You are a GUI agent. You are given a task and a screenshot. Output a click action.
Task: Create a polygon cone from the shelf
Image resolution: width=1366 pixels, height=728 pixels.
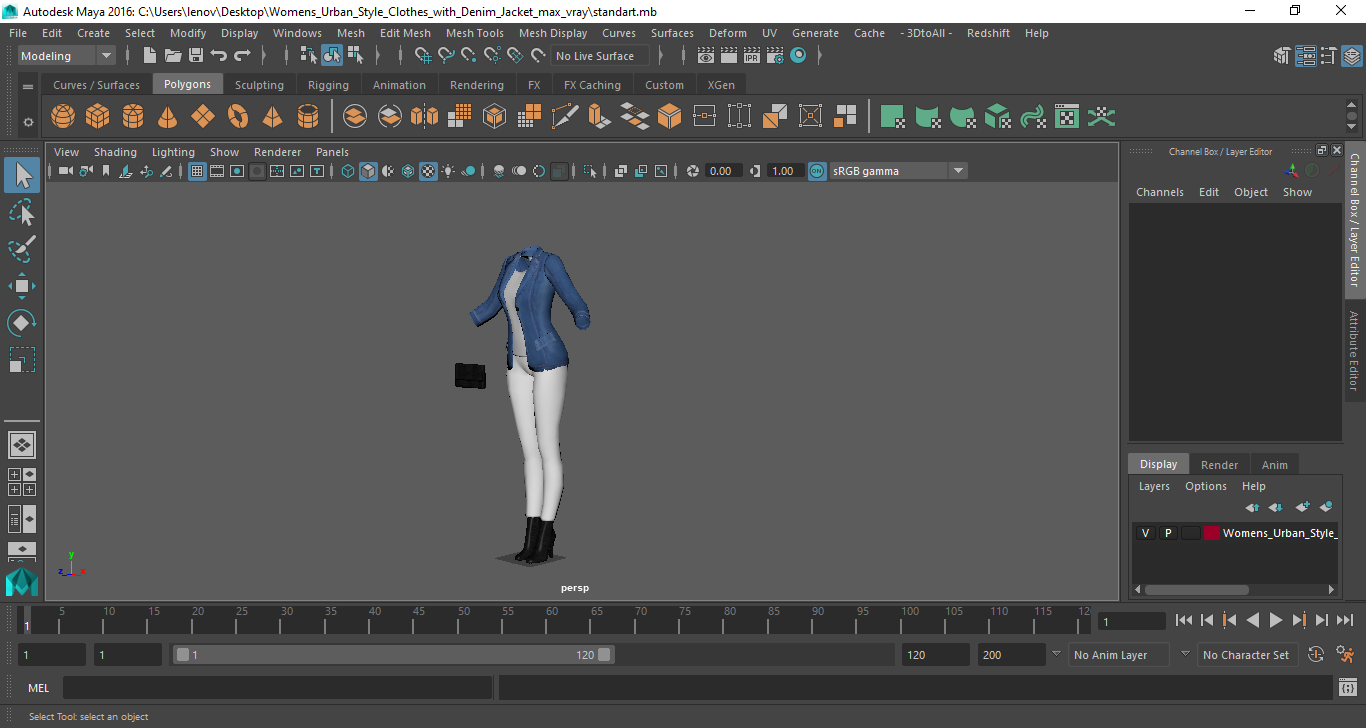[x=168, y=117]
